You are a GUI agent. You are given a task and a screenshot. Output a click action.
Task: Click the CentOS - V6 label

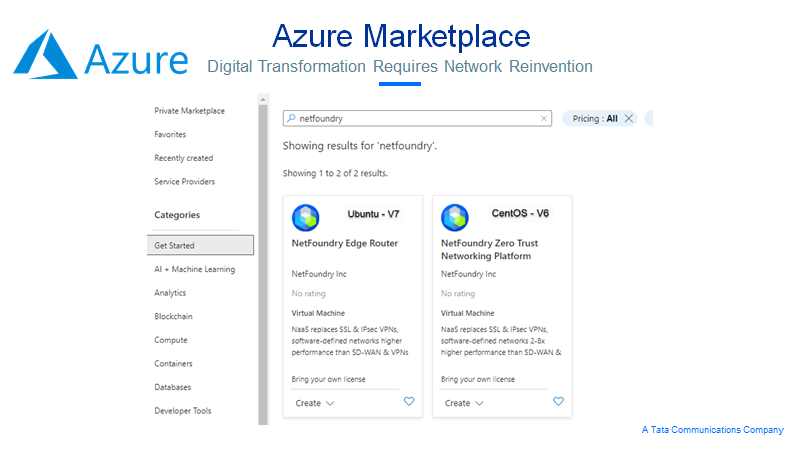520,213
